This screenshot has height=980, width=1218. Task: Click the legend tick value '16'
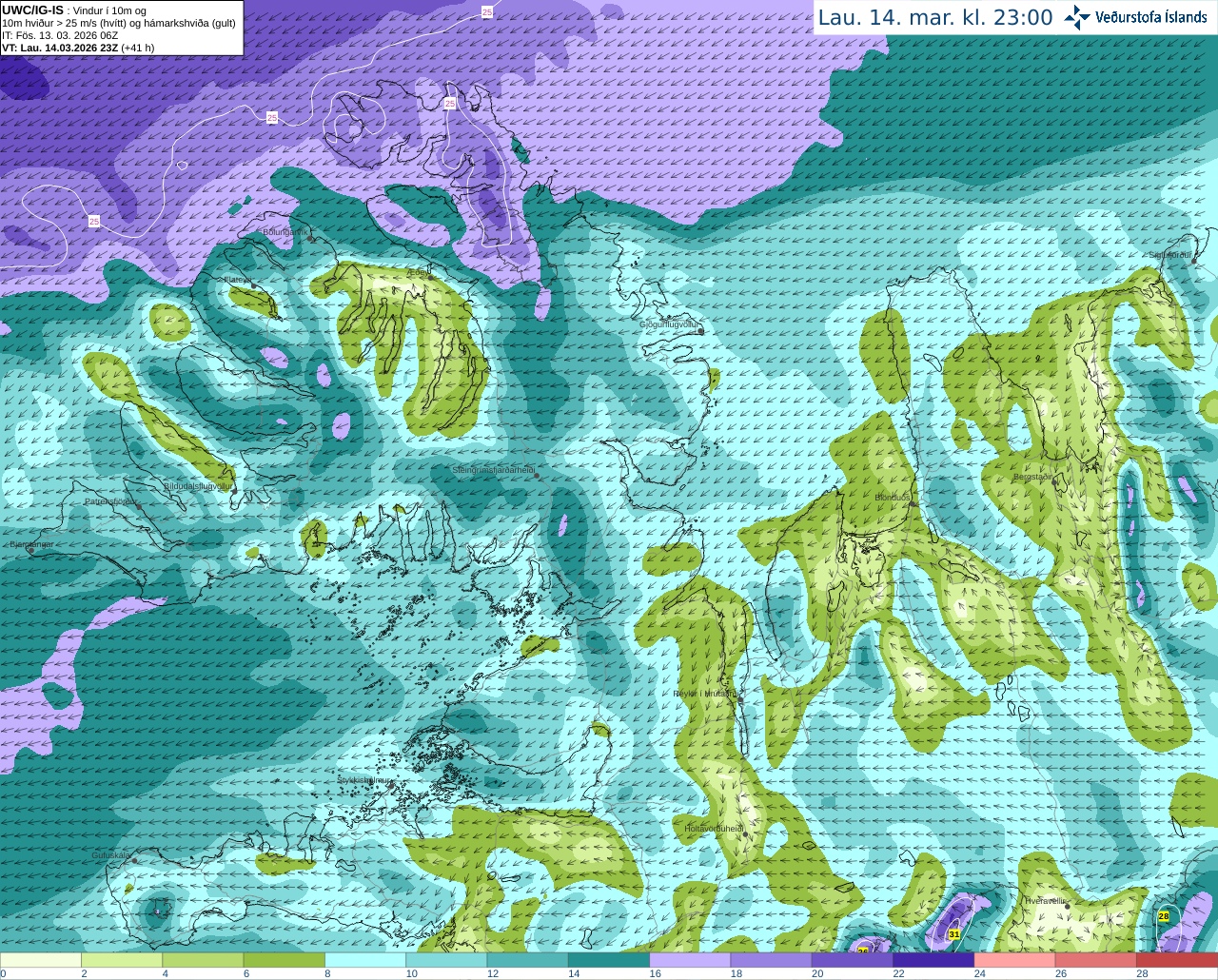tap(655, 974)
